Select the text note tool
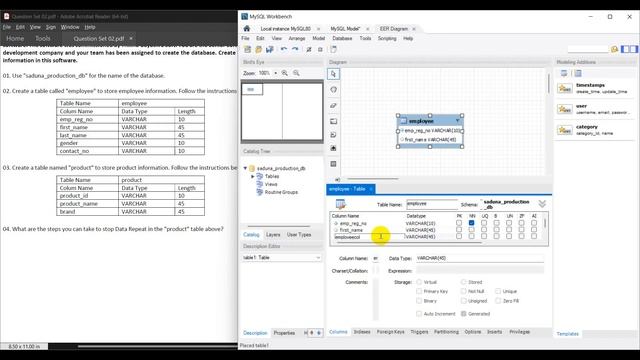 tap(333, 135)
